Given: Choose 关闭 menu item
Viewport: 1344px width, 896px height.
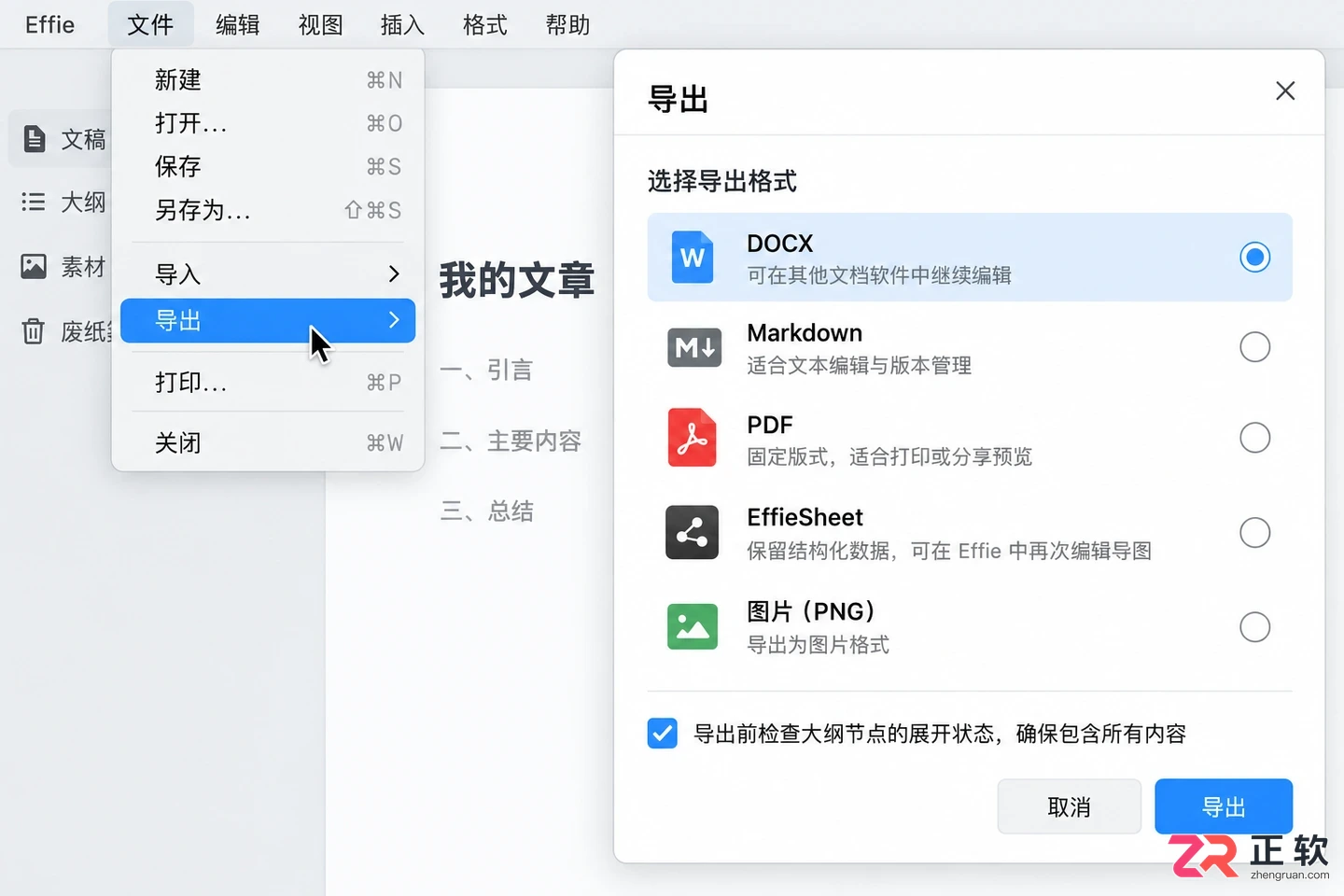Looking at the screenshot, I should 268,442.
